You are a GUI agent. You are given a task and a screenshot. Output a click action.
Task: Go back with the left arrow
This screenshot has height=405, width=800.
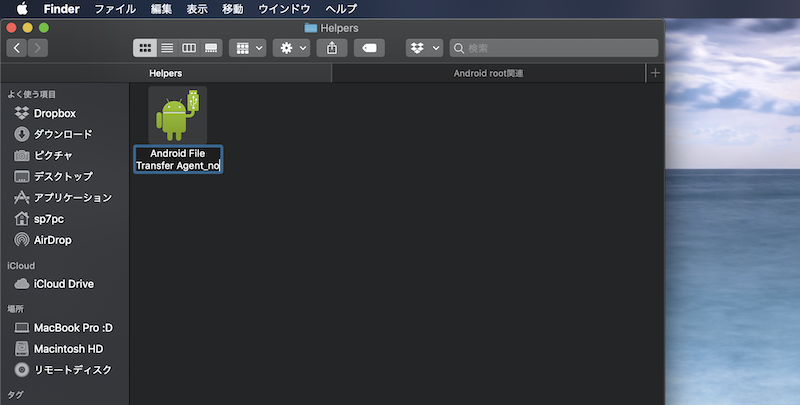[17, 48]
